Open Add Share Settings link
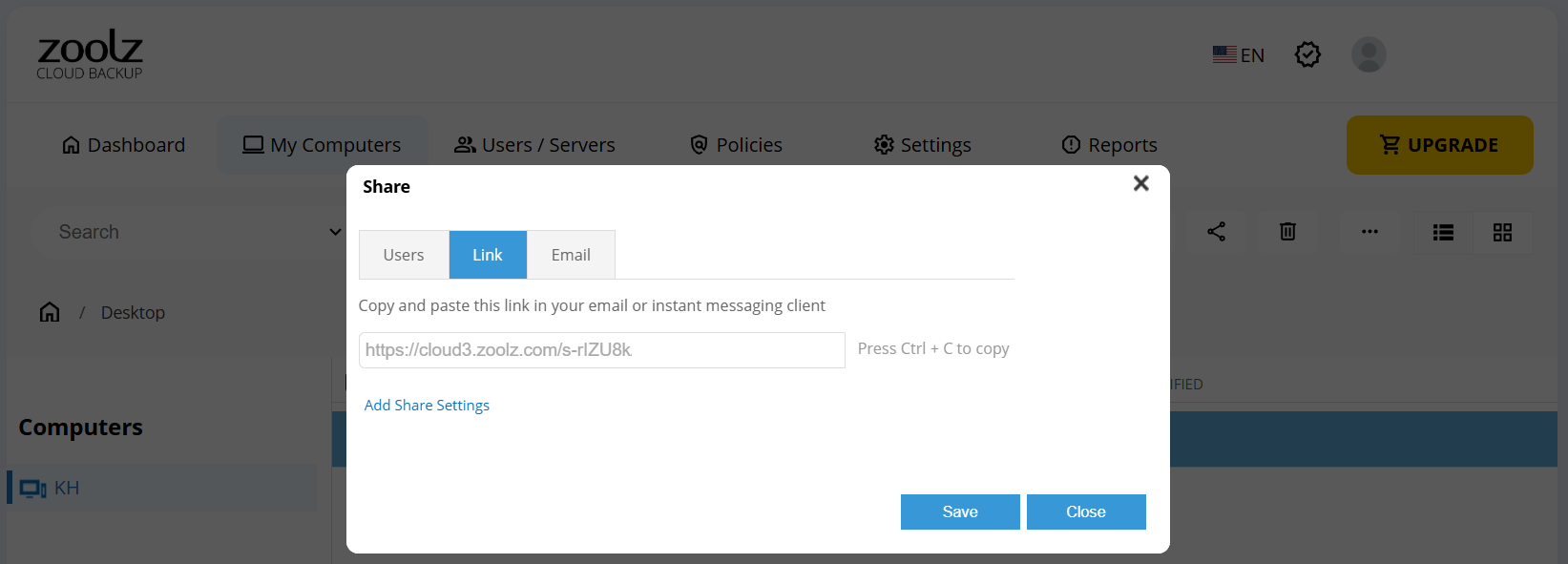 coord(427,406)
